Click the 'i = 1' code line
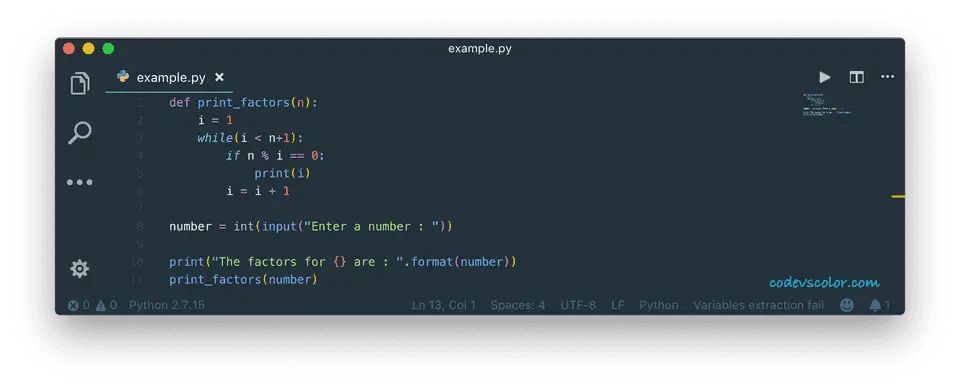 pos(215,121)
